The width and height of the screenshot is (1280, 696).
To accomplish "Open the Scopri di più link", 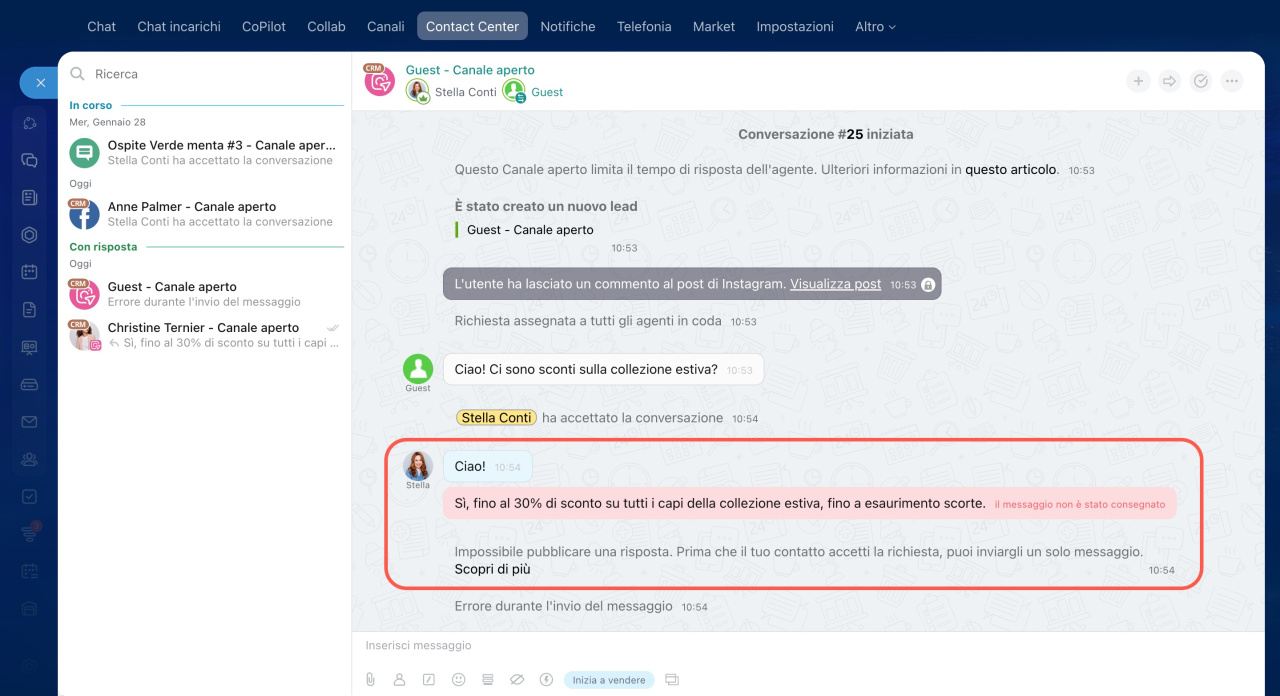I will coord(492,570).
